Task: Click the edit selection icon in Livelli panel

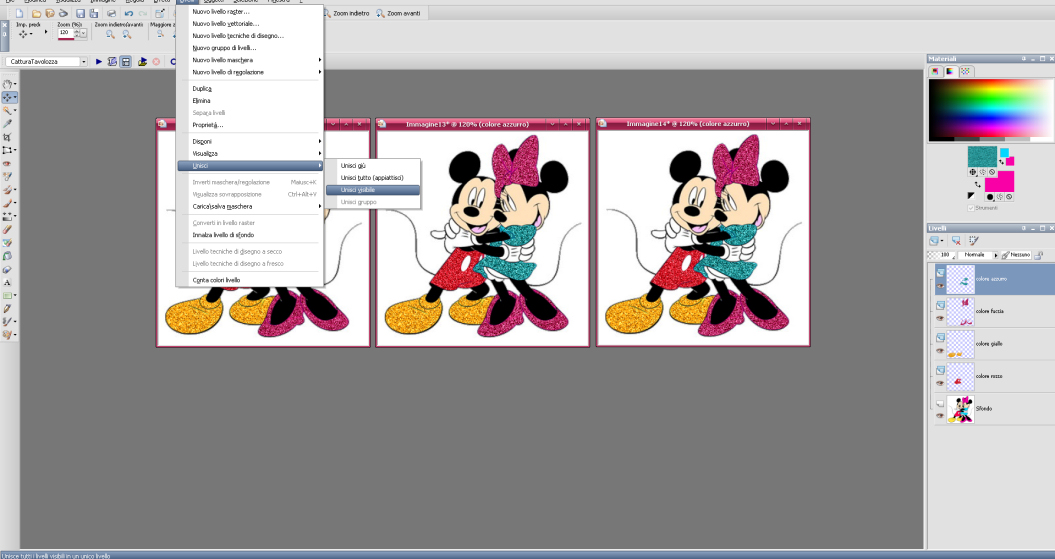Action: point(974,240)
